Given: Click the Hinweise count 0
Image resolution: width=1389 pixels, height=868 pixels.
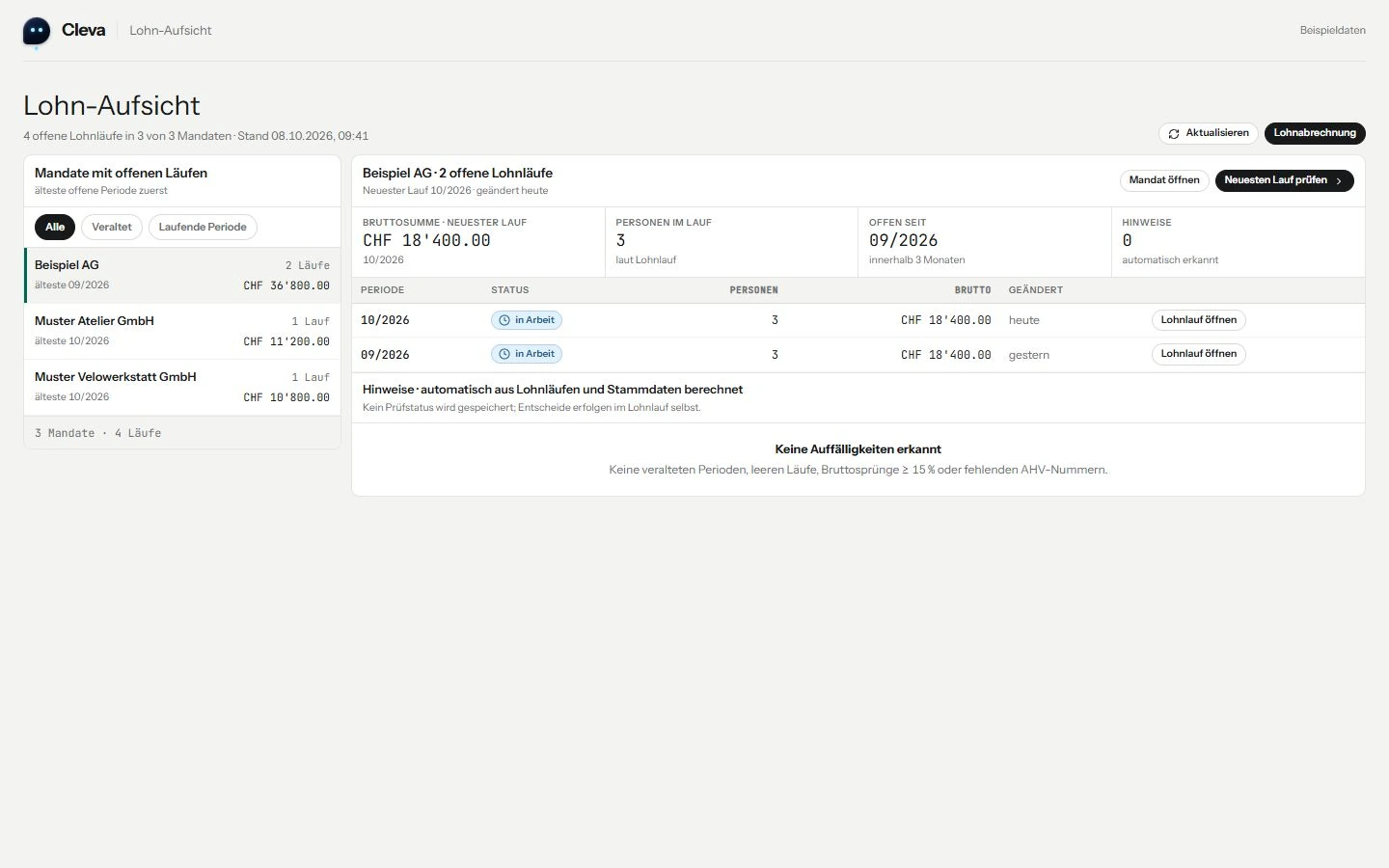Looking at the screenshot, I should click(1127, 241).
